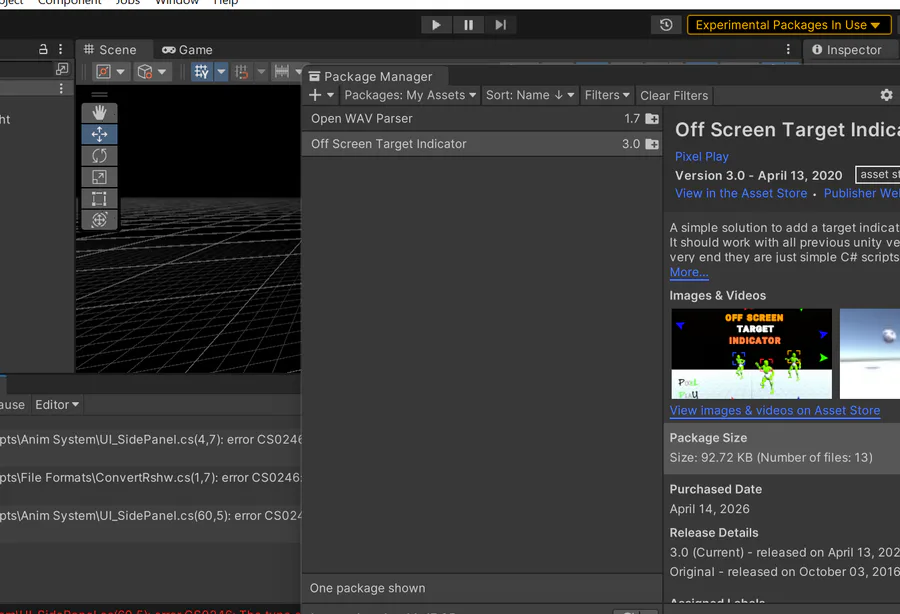Viewport: 900px width, 614px height.
Task: Click the Hierarchy search popout icon
Action: tap(62, 69)
